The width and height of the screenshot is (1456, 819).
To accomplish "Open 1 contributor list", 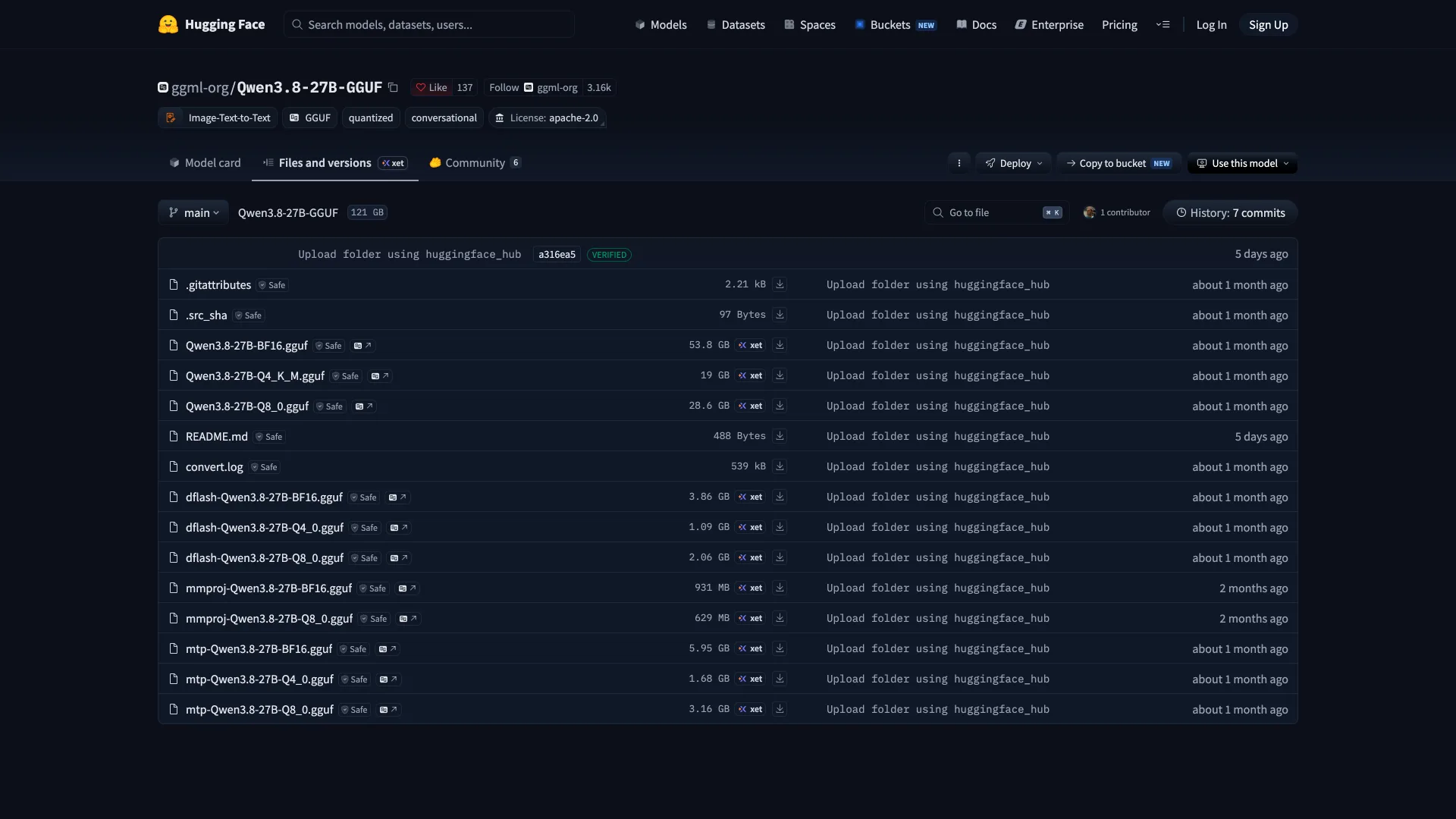I will point(1117,212).
